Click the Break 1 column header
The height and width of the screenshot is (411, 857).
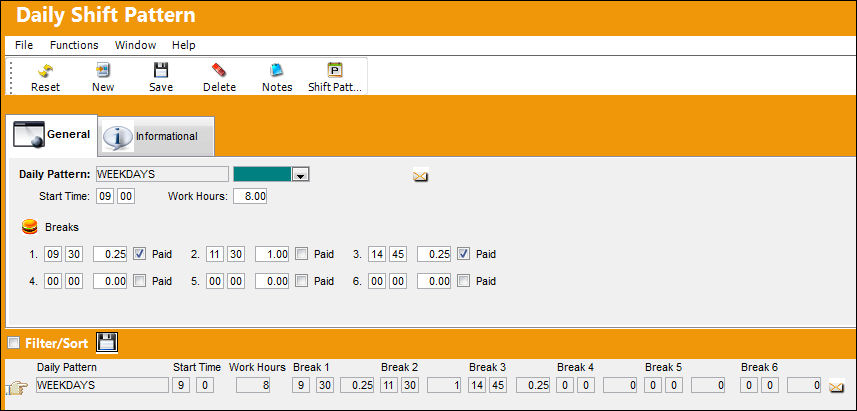click(312, 367)
